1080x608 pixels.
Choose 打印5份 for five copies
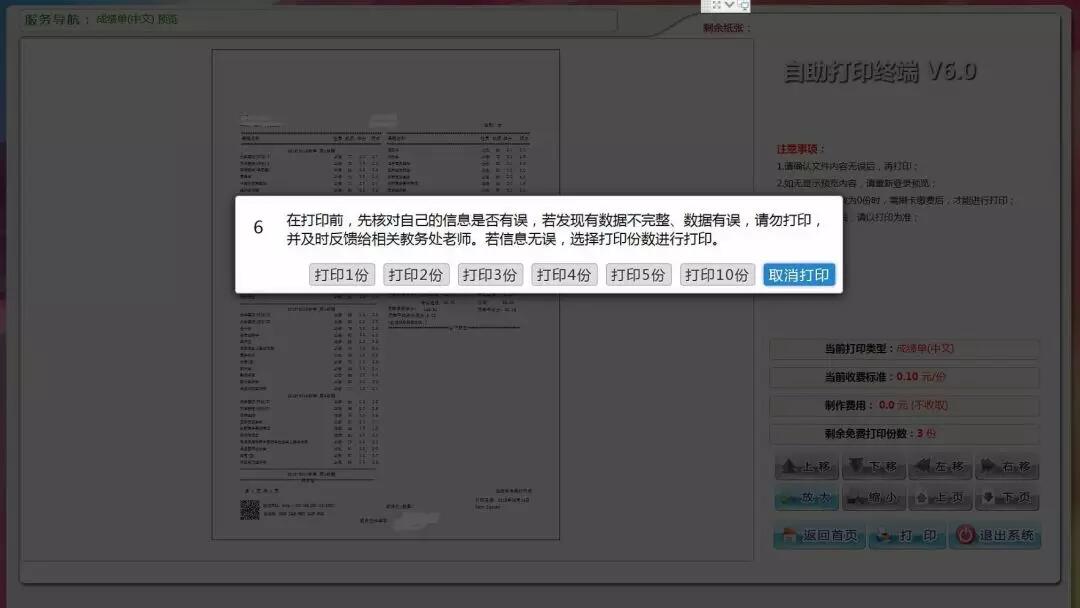point(638,275)
